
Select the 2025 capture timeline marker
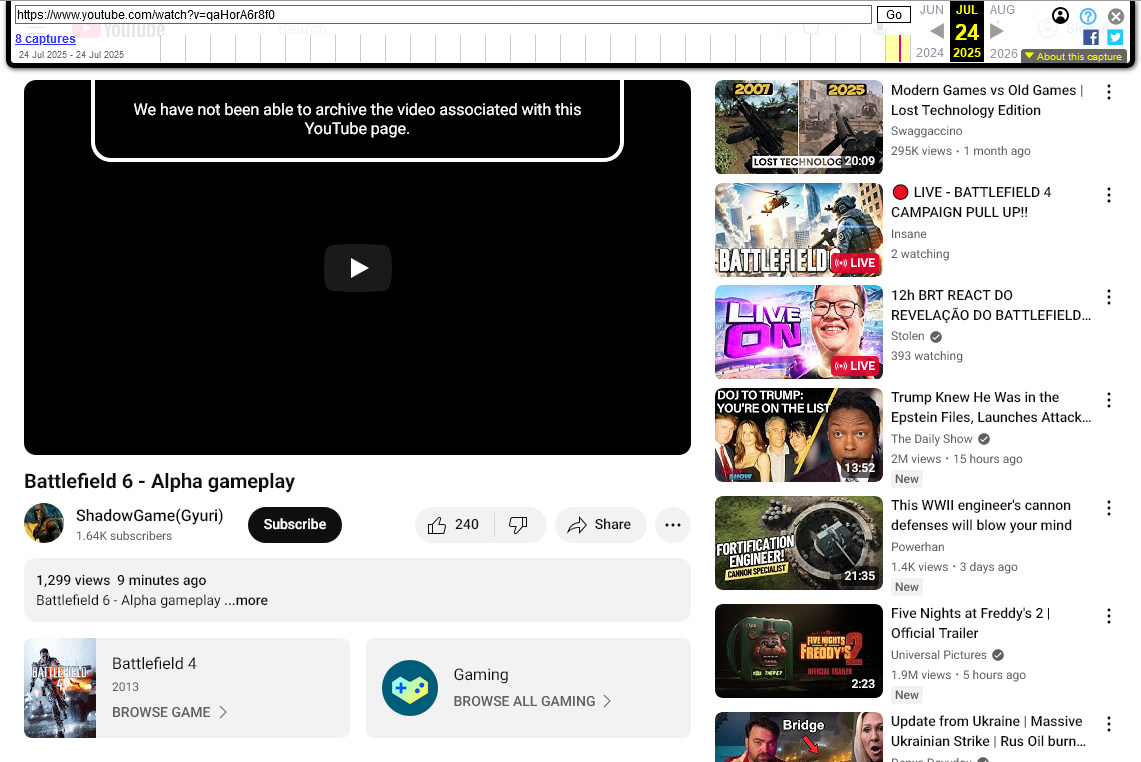899,48
